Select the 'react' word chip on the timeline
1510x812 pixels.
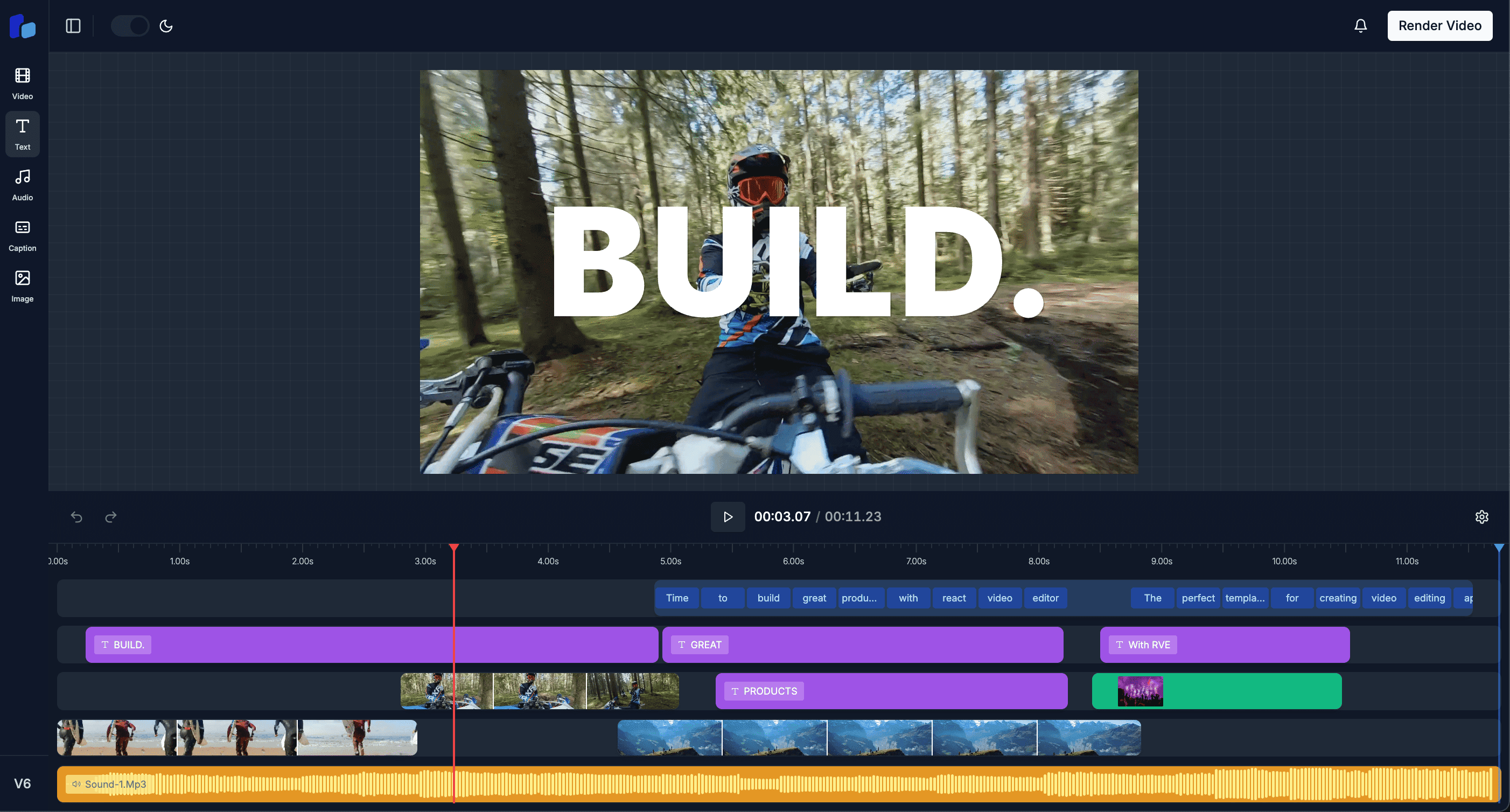[x=954, y=597]
